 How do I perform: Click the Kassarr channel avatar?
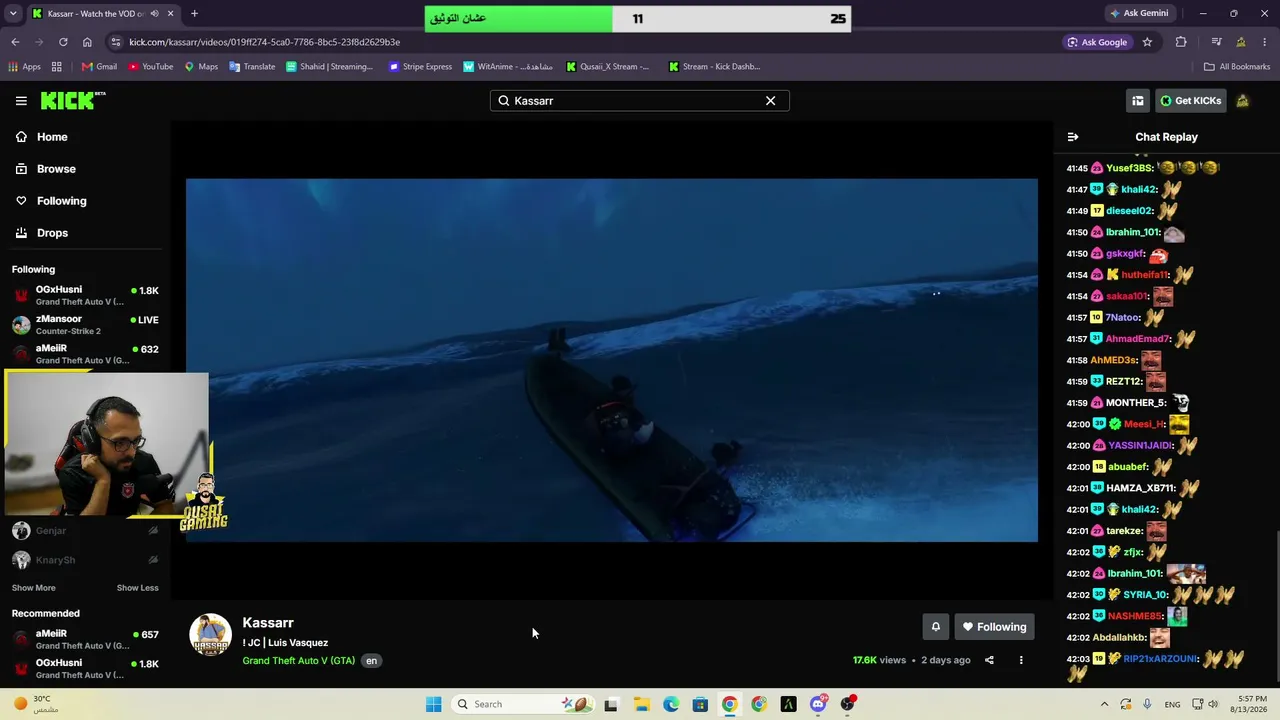coord(210,634)
